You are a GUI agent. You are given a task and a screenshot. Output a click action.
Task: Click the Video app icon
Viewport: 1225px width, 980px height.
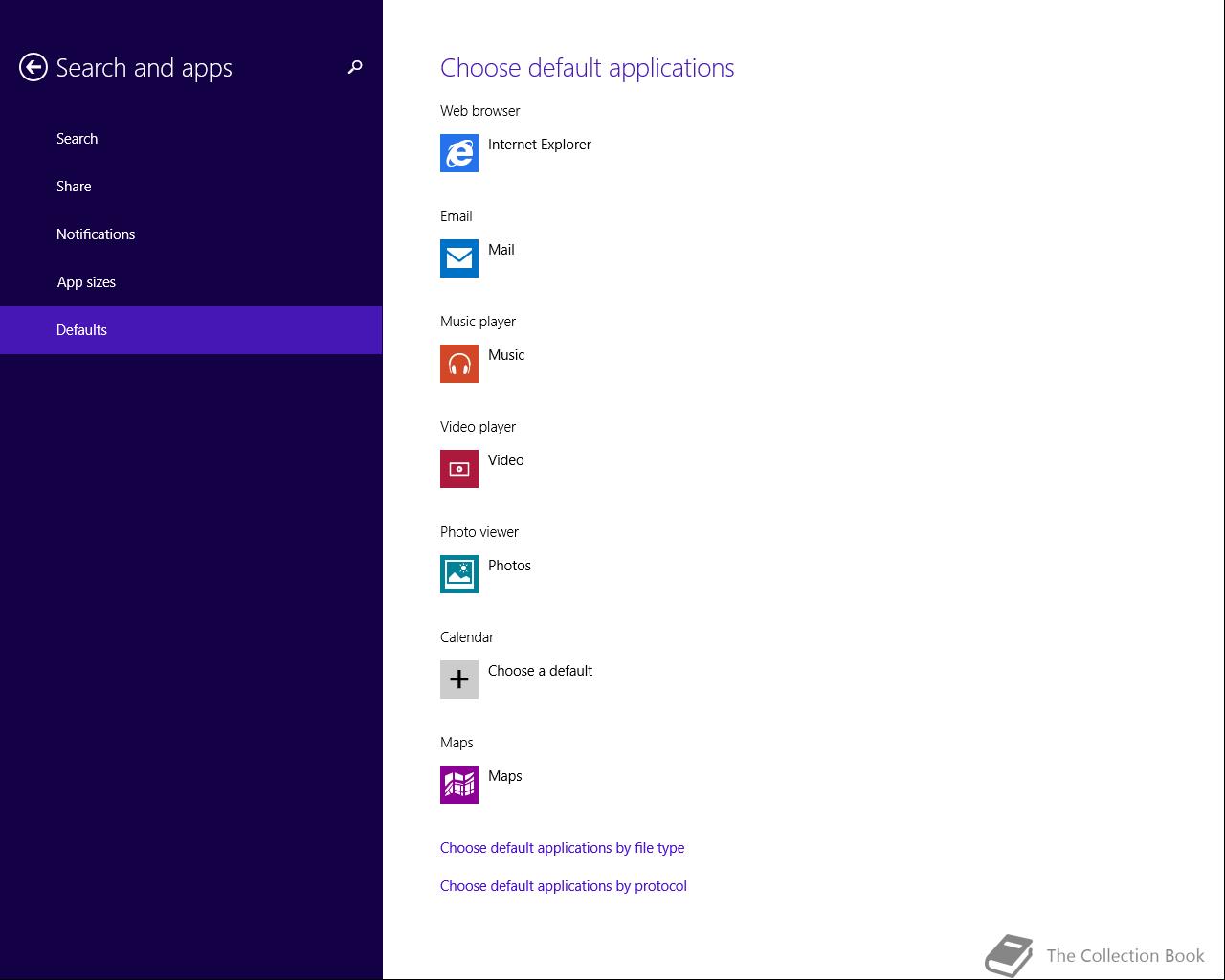click(459, 469)
